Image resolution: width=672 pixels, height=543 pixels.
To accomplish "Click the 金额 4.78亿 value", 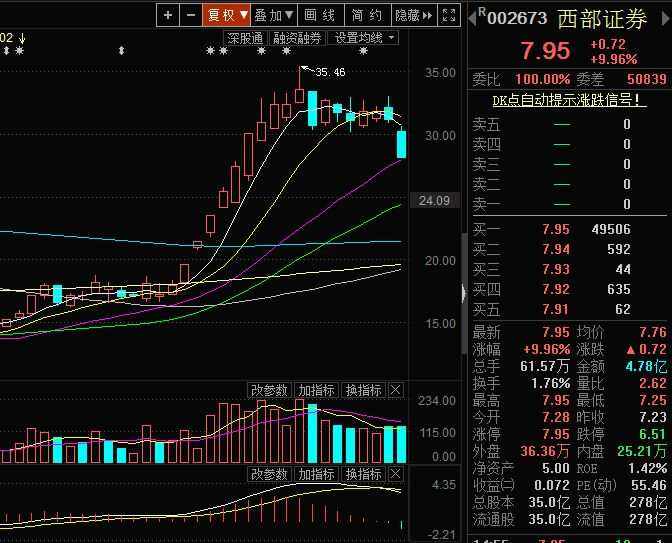I will [646, 366].
